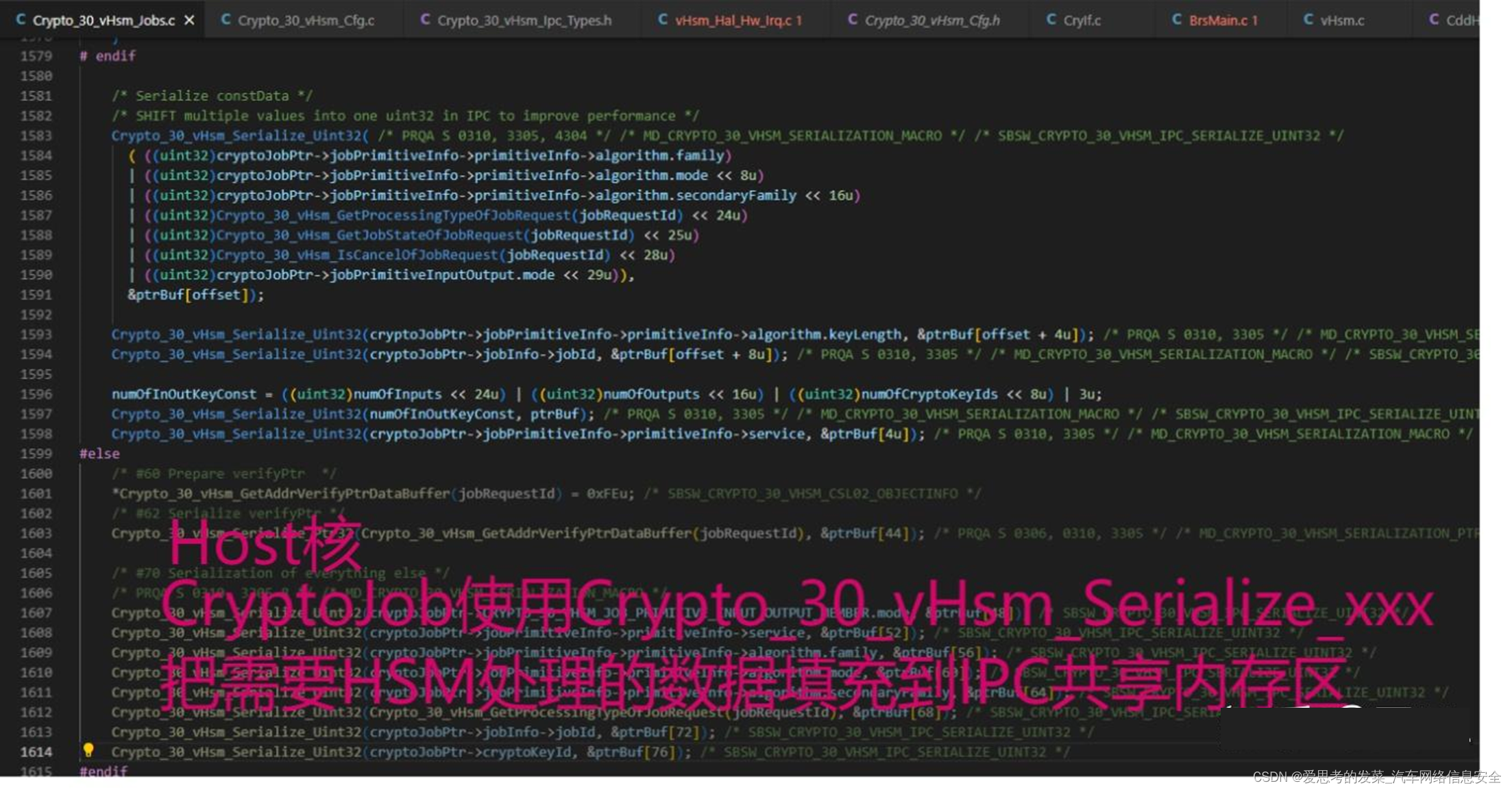Click the lightbulb quick-fix icon at line 1614
Screen dimensions: 1512x790
[88, 750]
